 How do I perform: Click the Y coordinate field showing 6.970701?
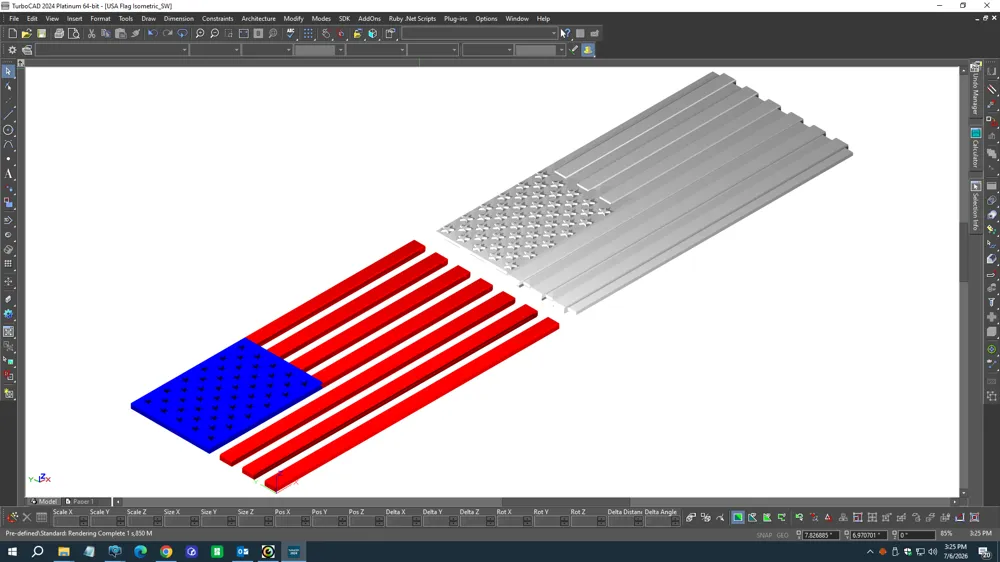pyautogui.click(x=870, y=535)
